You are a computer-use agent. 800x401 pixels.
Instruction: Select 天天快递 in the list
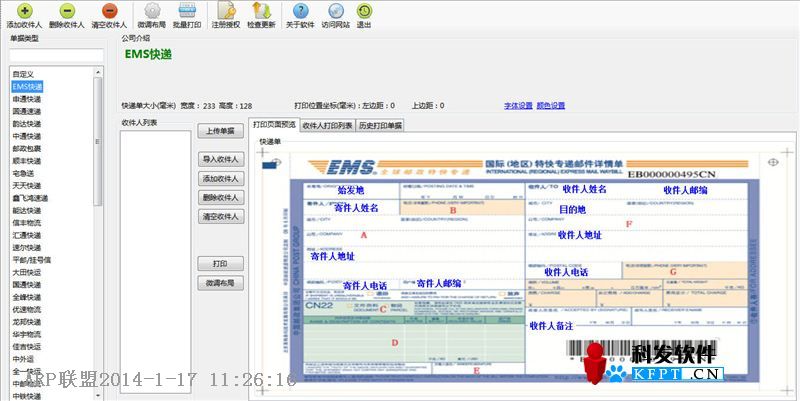27,186
